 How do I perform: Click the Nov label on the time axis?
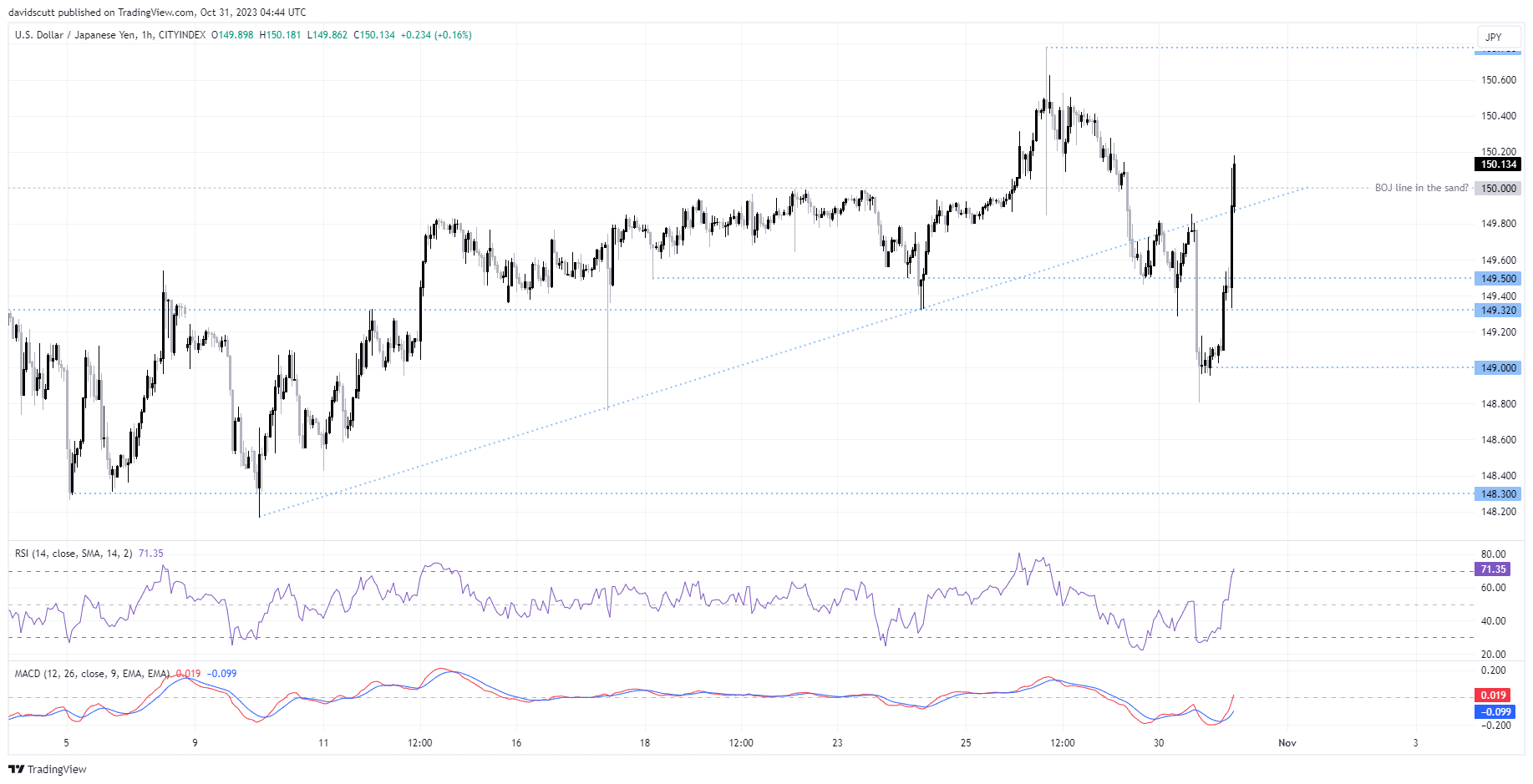(1287, 743)
